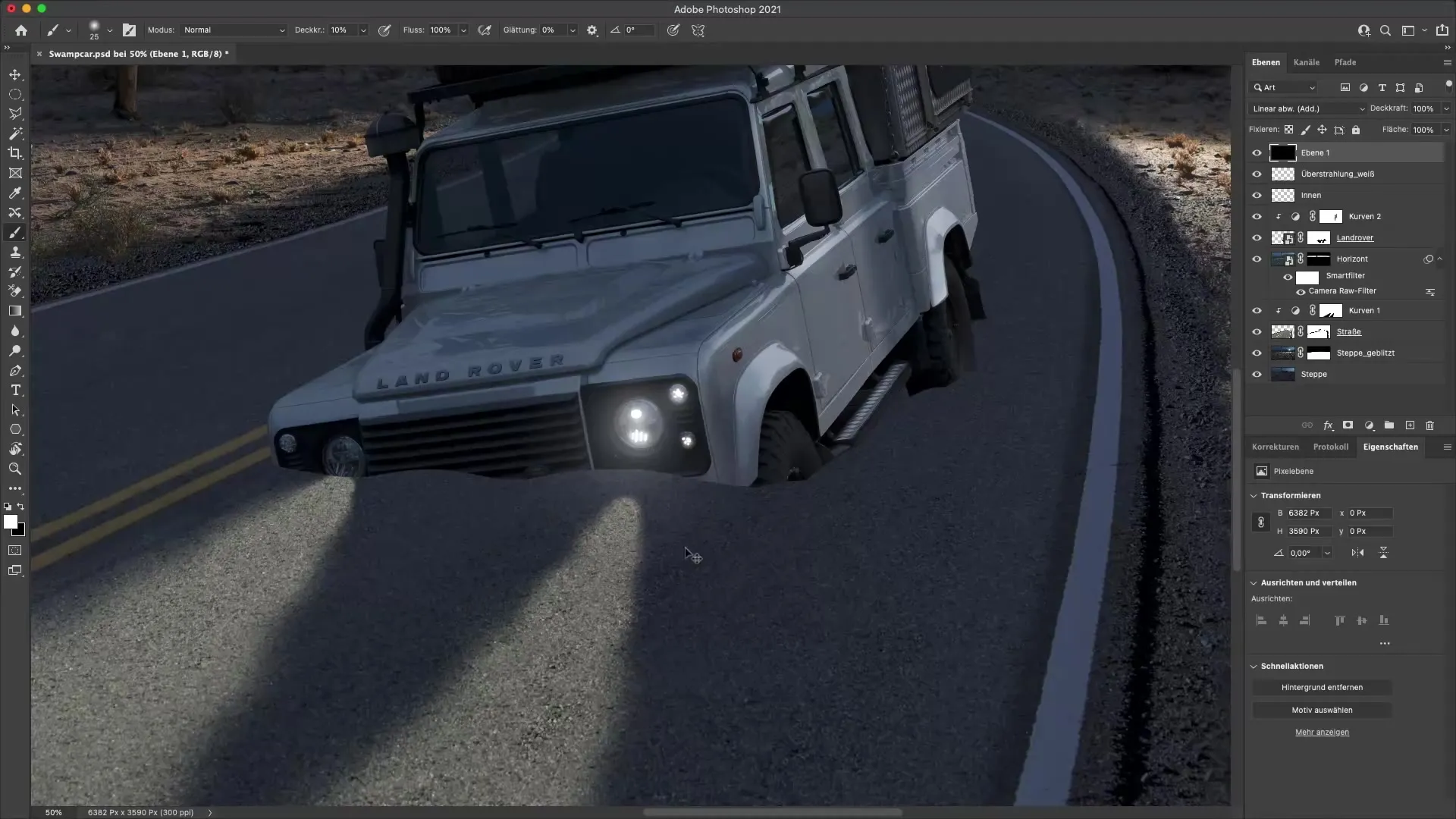This screenshot has height=819, width=1456.
Task: Select the Gradient tool
Action: click(15, 311)
